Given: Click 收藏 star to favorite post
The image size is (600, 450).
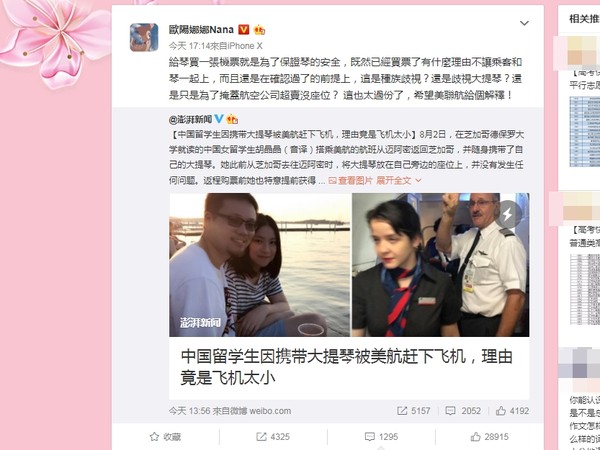Looking at the screenshot, I should (165, 437).
